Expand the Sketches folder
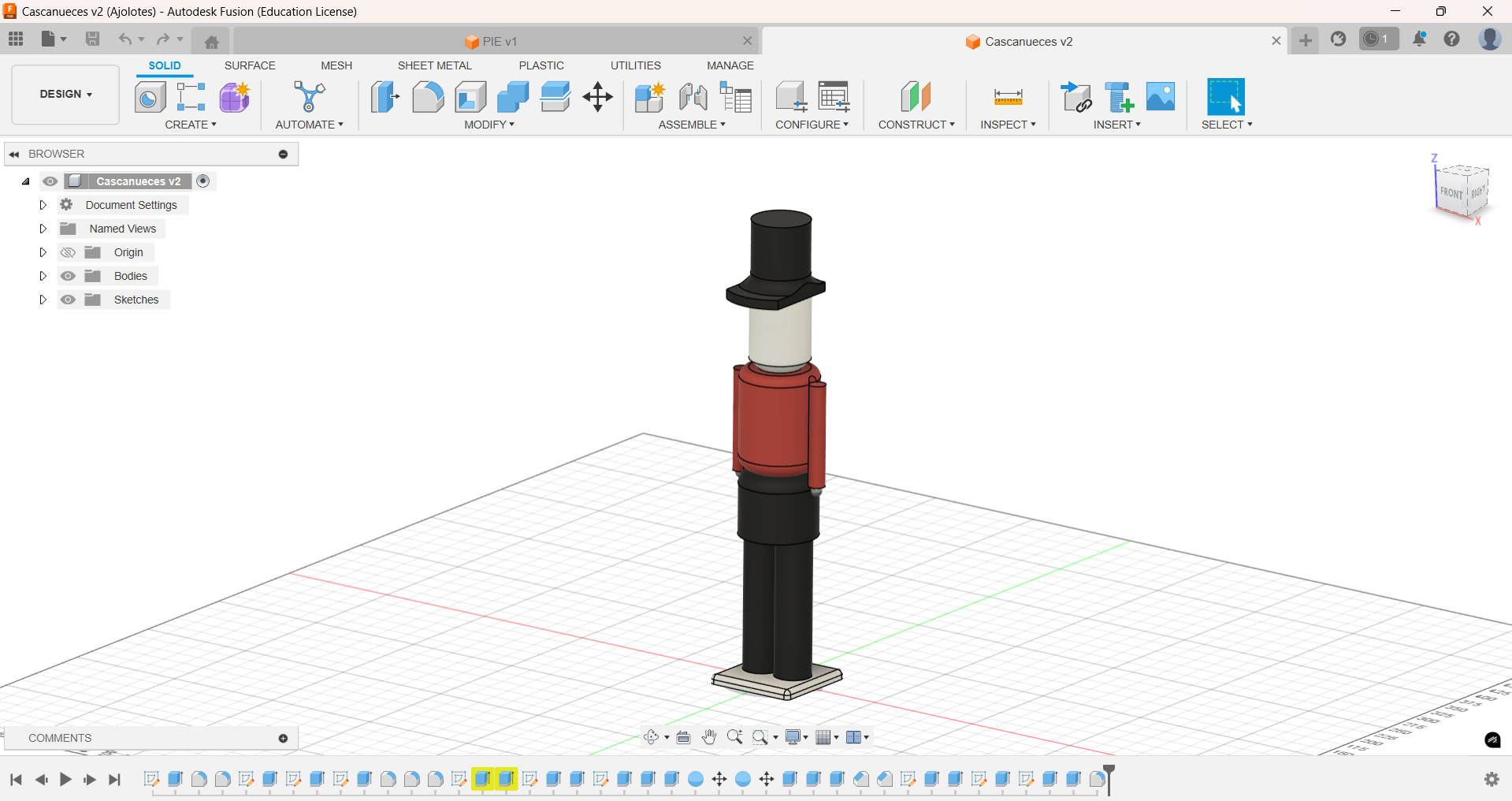This screenshot has width=1512, height=801. pyautogui.click(x=43, y=300)
